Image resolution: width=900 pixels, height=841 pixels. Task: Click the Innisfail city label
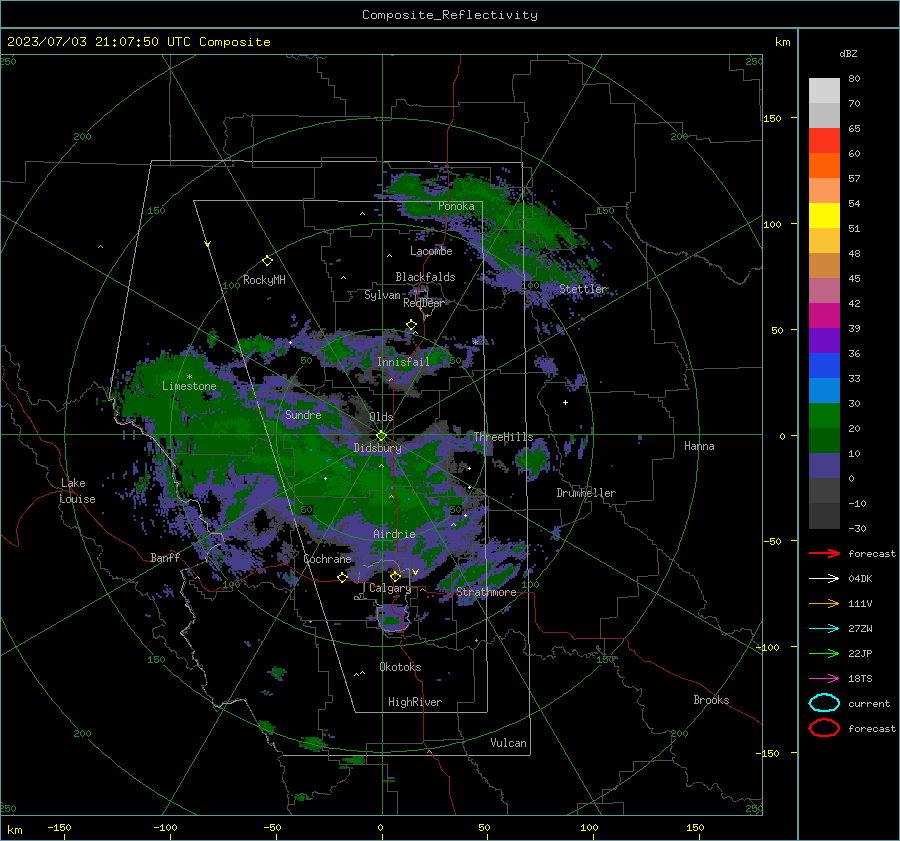pyautogui.click(x=403, y=362)
